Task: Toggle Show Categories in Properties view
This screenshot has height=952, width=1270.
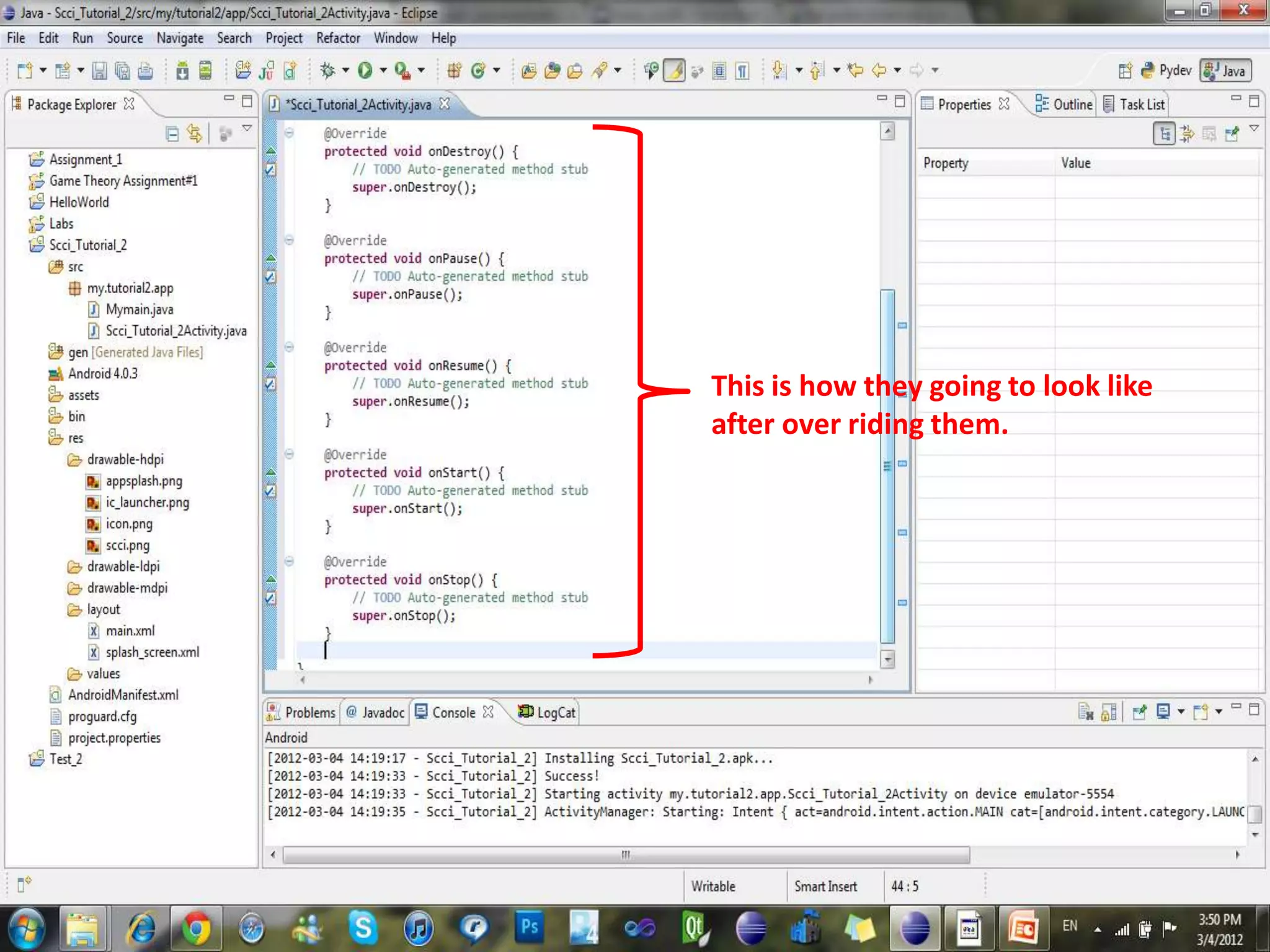Action: (x=1164, y=134)
